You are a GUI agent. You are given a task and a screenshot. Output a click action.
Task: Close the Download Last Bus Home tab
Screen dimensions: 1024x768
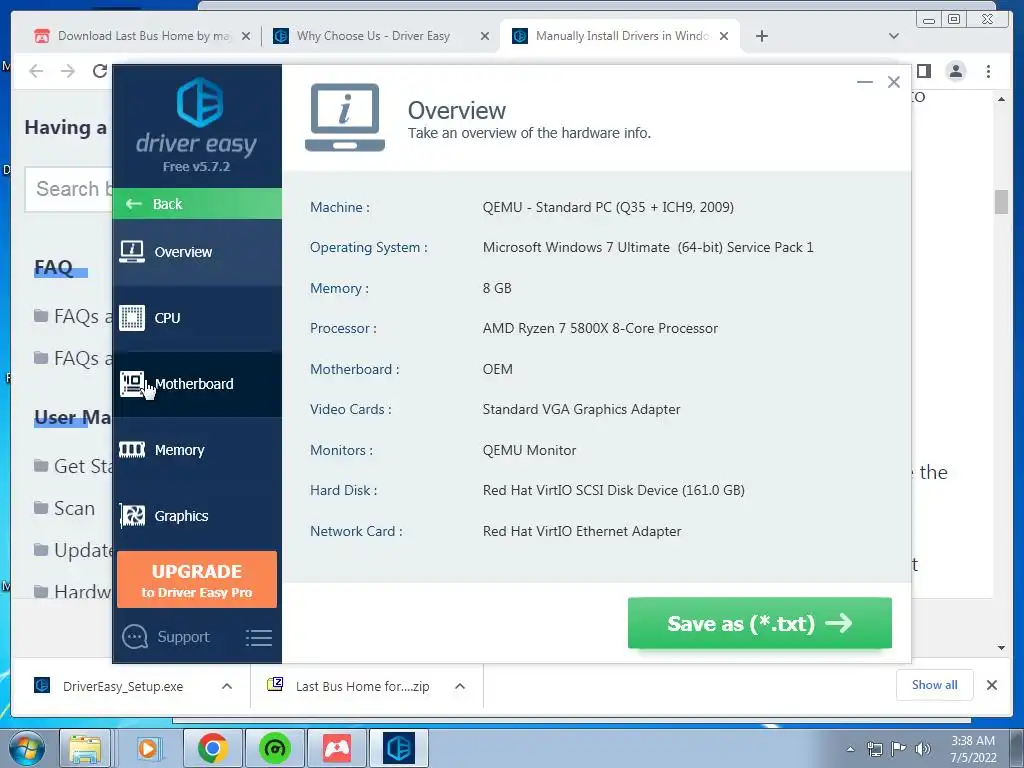click(x=246, y=36)
